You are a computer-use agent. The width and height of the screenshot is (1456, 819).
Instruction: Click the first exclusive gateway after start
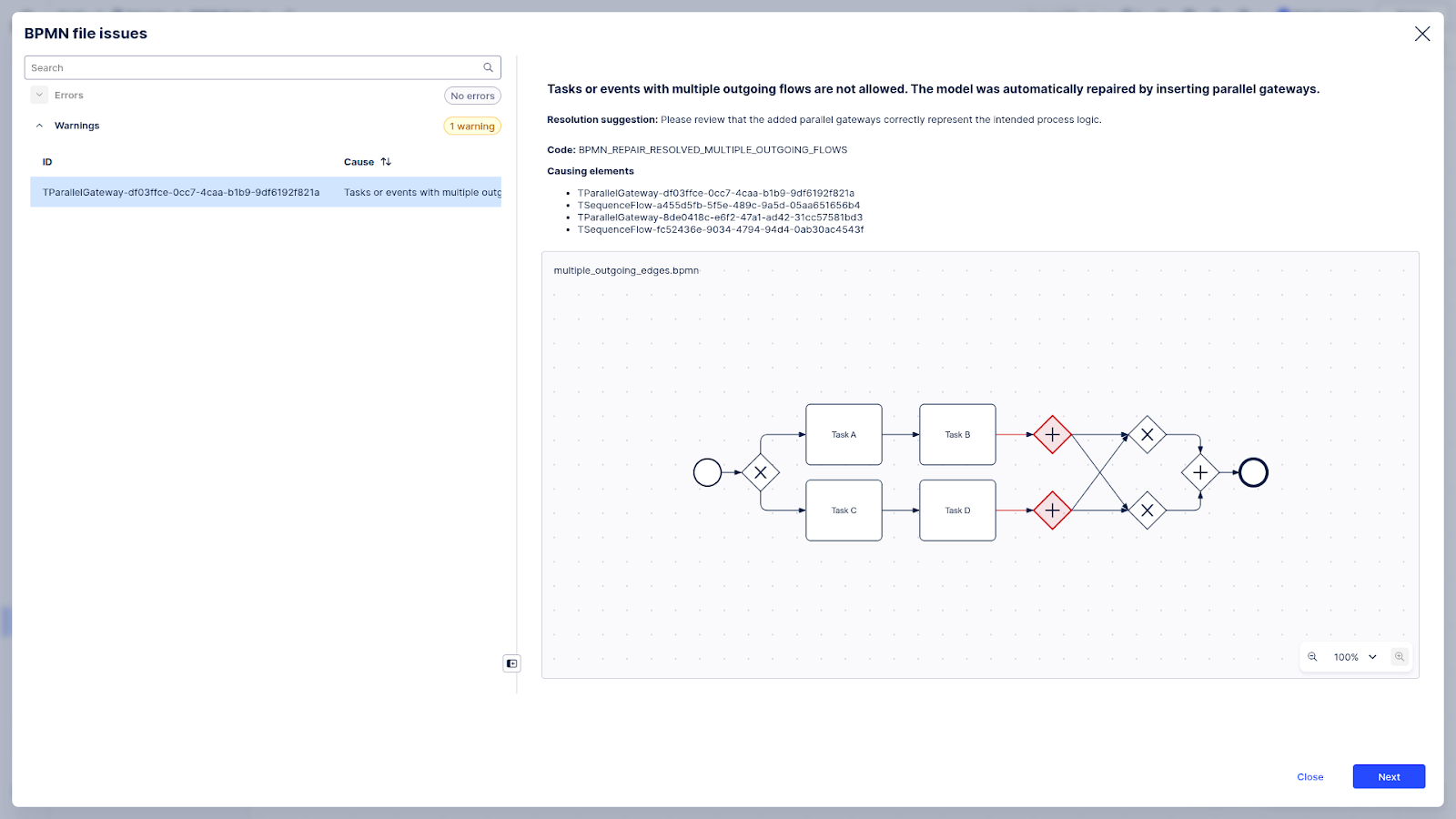[x=761, y=472]
